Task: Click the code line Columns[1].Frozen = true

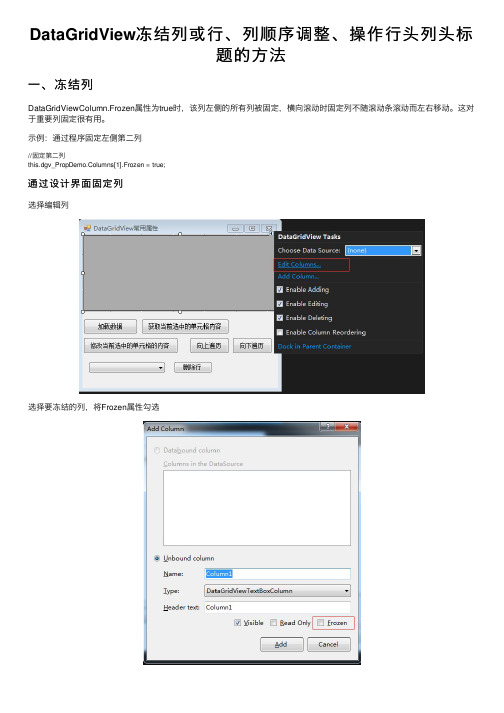Action: 96,165
